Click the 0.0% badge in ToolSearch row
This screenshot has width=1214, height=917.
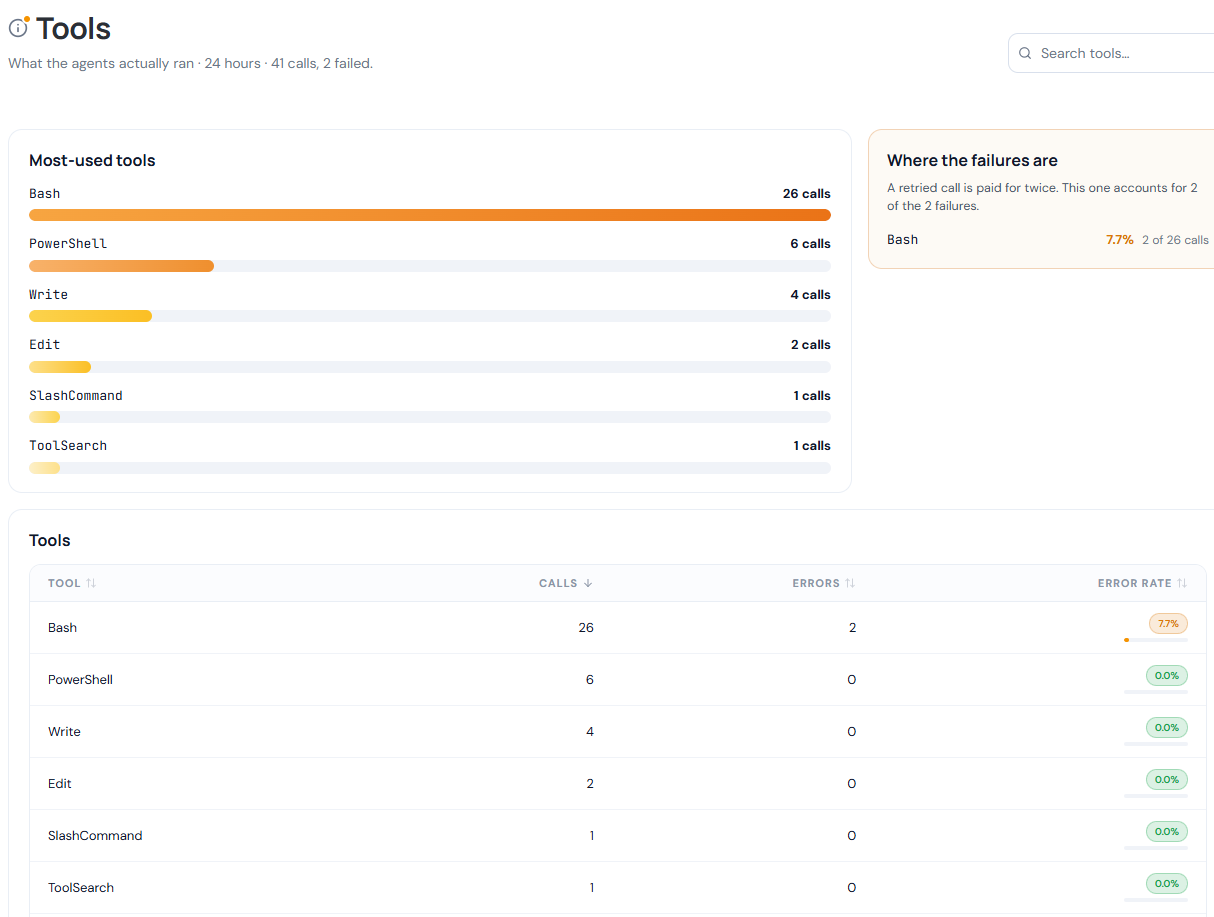coord(1167,883)
